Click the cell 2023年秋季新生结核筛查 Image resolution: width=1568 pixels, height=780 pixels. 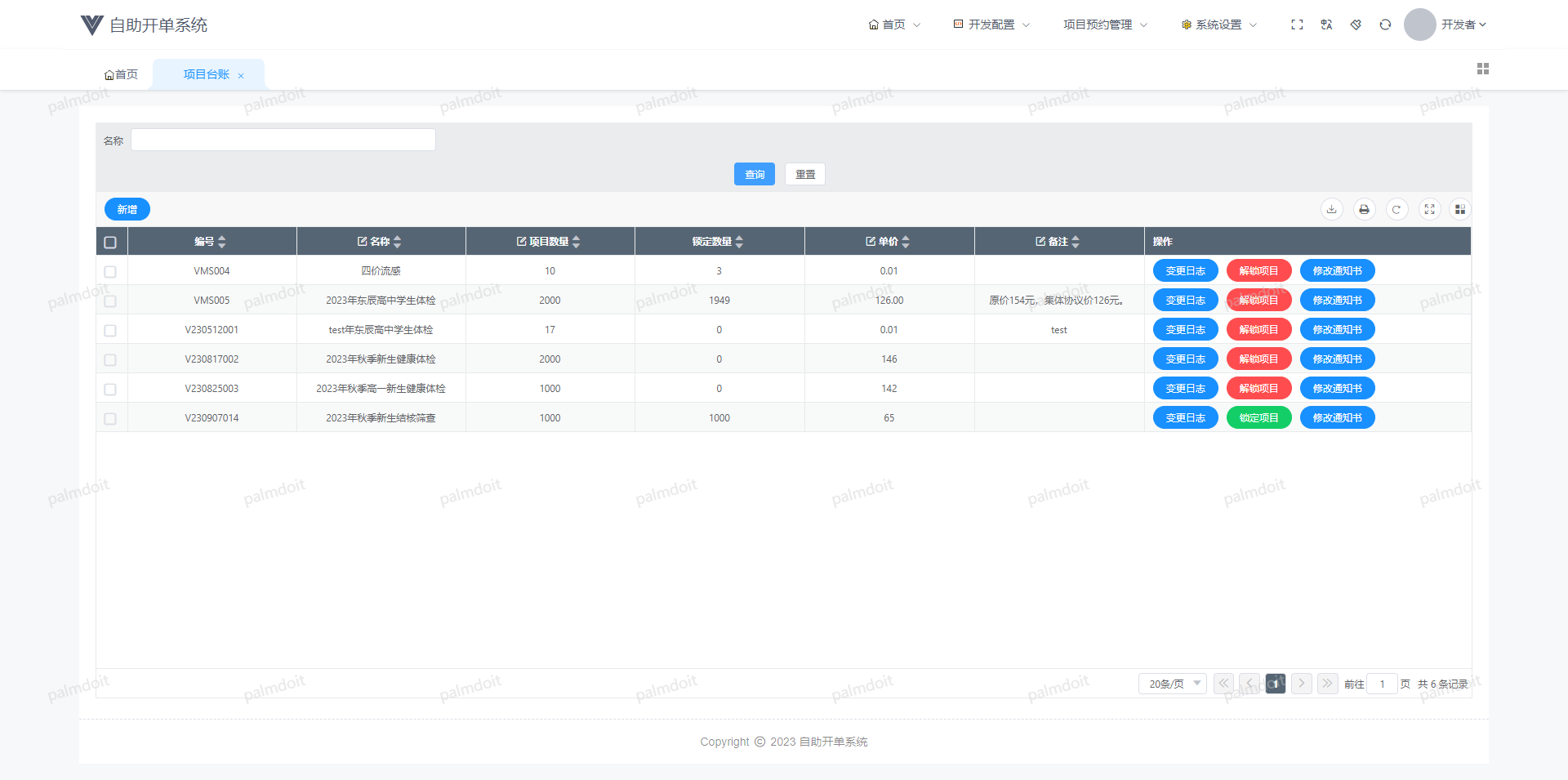[381, 417]
